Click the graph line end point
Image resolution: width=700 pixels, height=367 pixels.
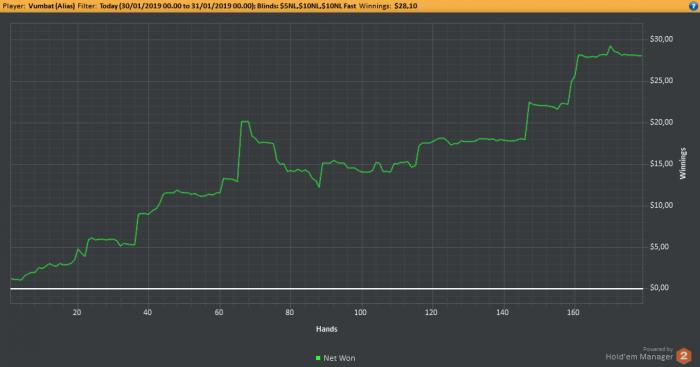pyautogui.click(x=642, y=56)
